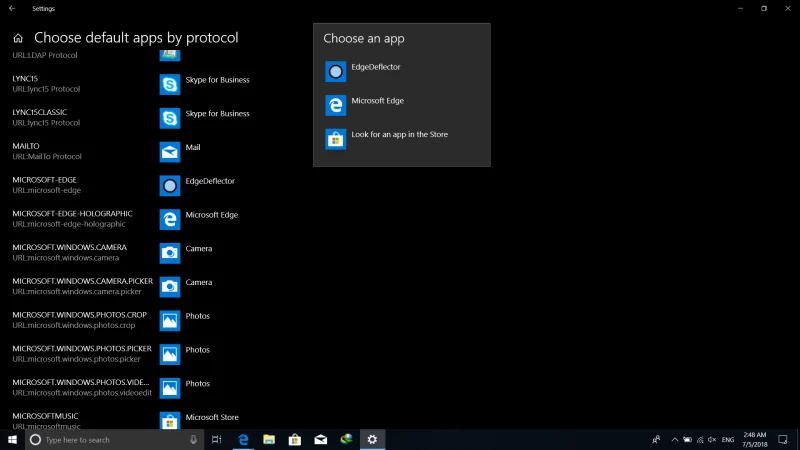Image resolution: width=800 pixels, height=450 pixels.
Task: Click Skype for Business label for LYNC15
Action: pyautogui.click(x=217, y=80)
